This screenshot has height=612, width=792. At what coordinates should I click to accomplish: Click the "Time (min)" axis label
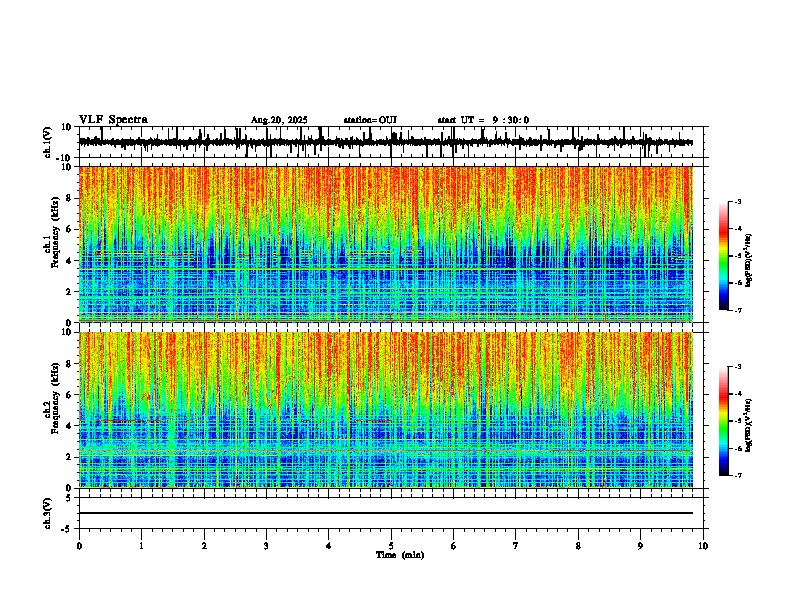pyautogui.click(x=400, y=555)
